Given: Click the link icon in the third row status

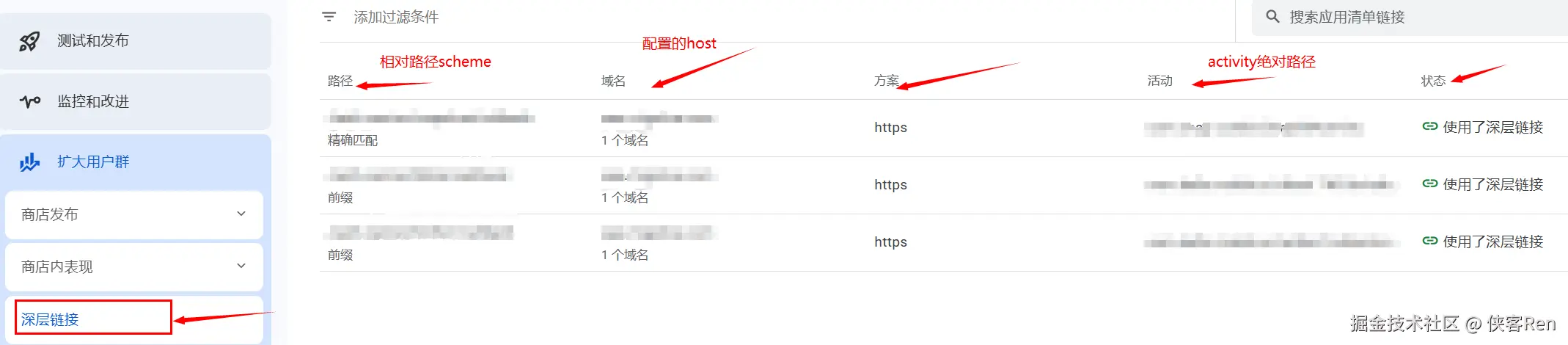Looking at the screenshot, I should (x=1429, y=241).
